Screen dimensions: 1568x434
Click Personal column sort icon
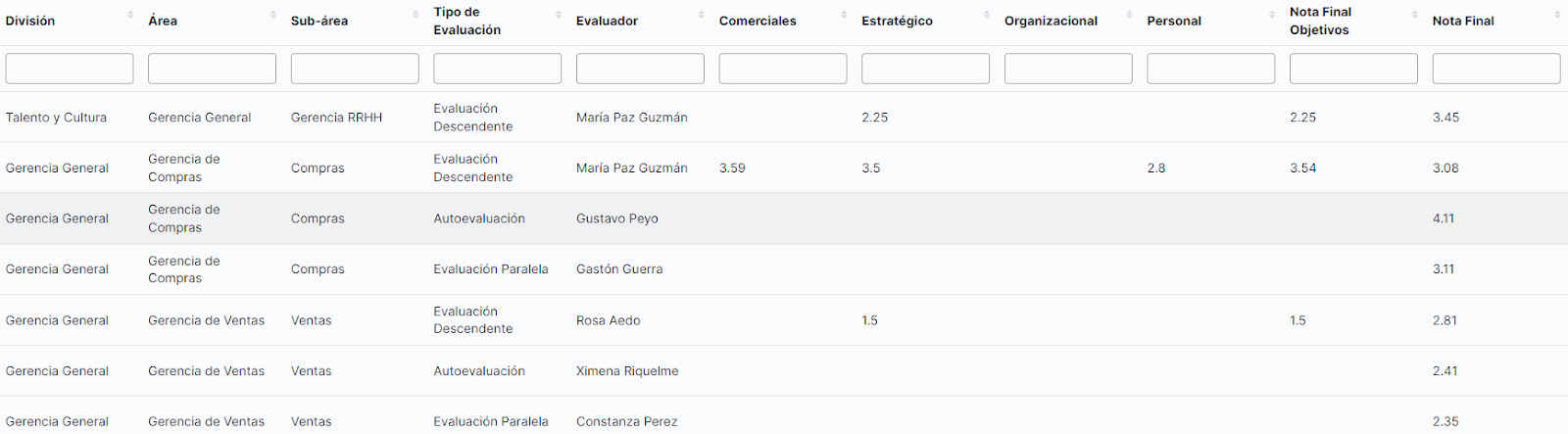point(1272,15)
